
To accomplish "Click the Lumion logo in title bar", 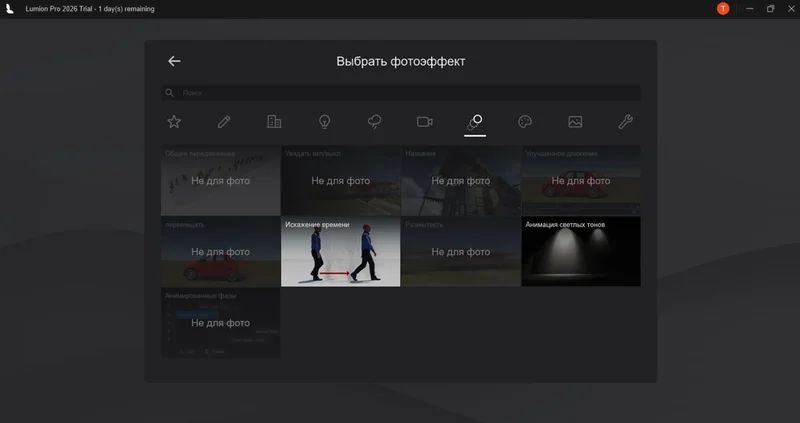I will 10,9.
